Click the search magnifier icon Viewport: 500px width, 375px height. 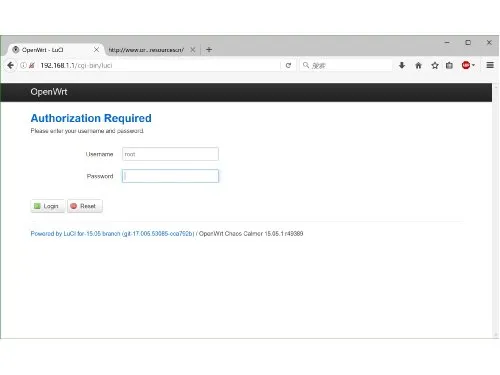(x=306, y=65)
